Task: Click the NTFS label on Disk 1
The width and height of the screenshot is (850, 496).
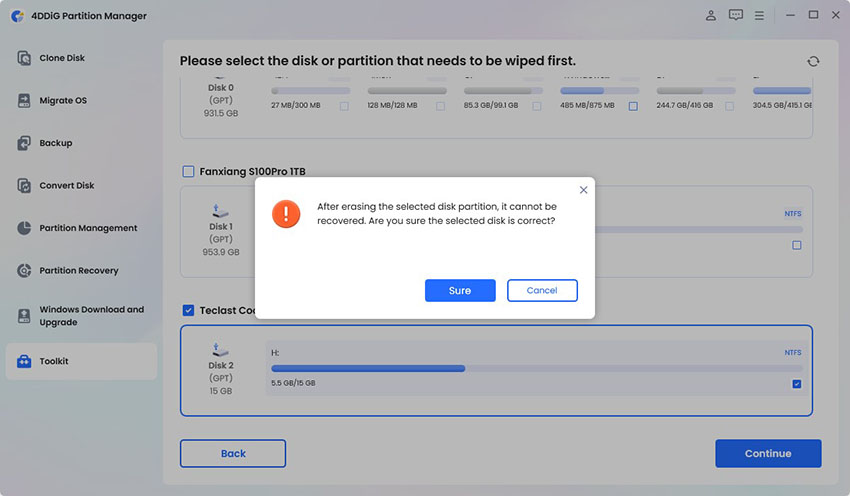Action: tap(793, 214)
